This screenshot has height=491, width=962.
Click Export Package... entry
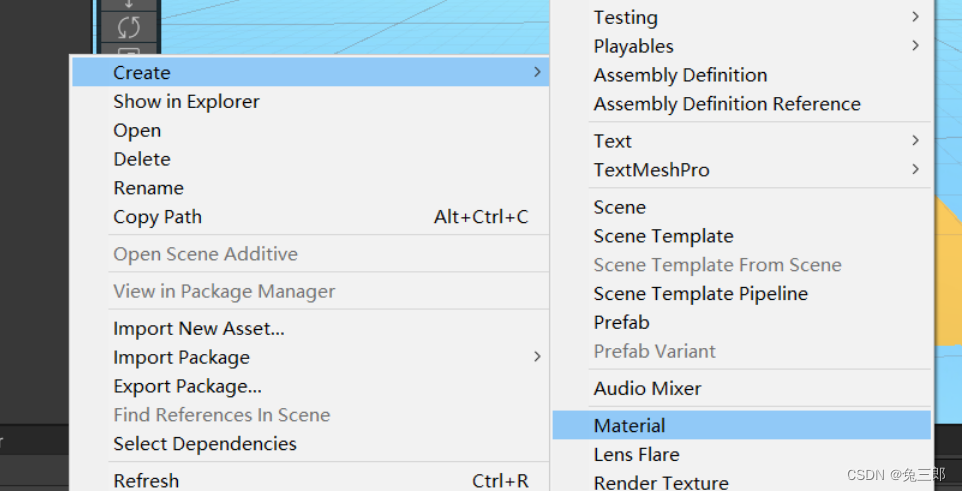187,386
